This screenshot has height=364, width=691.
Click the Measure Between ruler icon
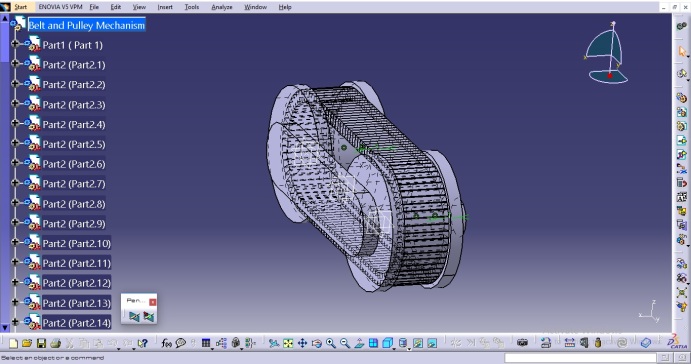(x=570, y=343)
